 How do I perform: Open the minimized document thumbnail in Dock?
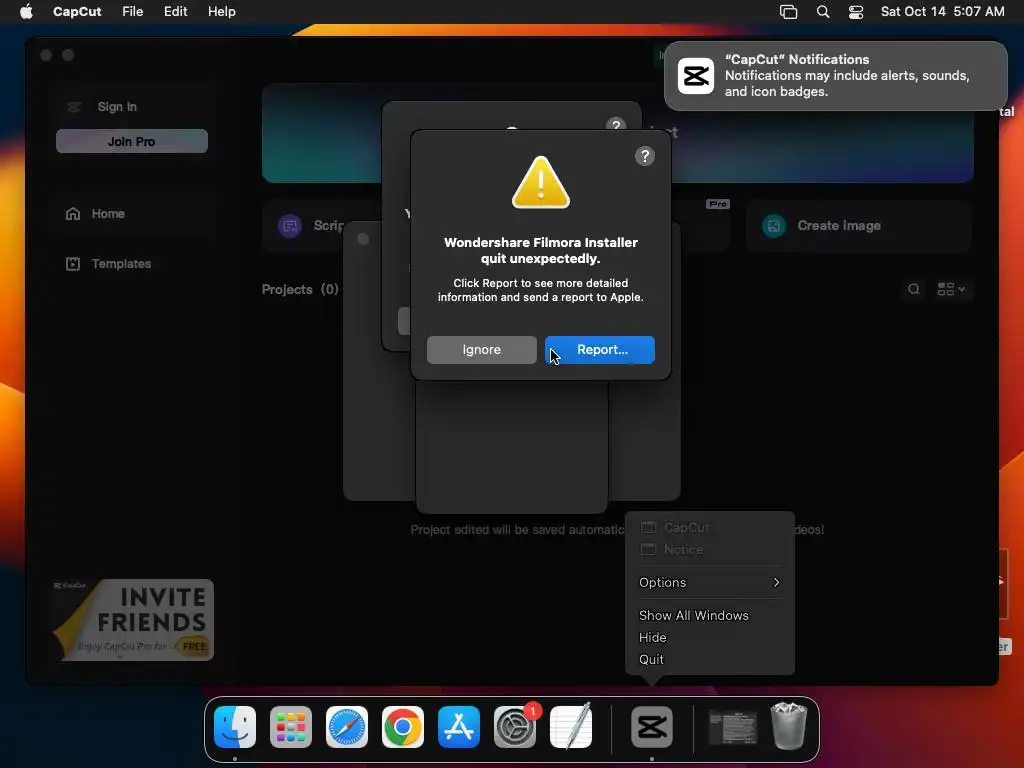pos(733,728)
